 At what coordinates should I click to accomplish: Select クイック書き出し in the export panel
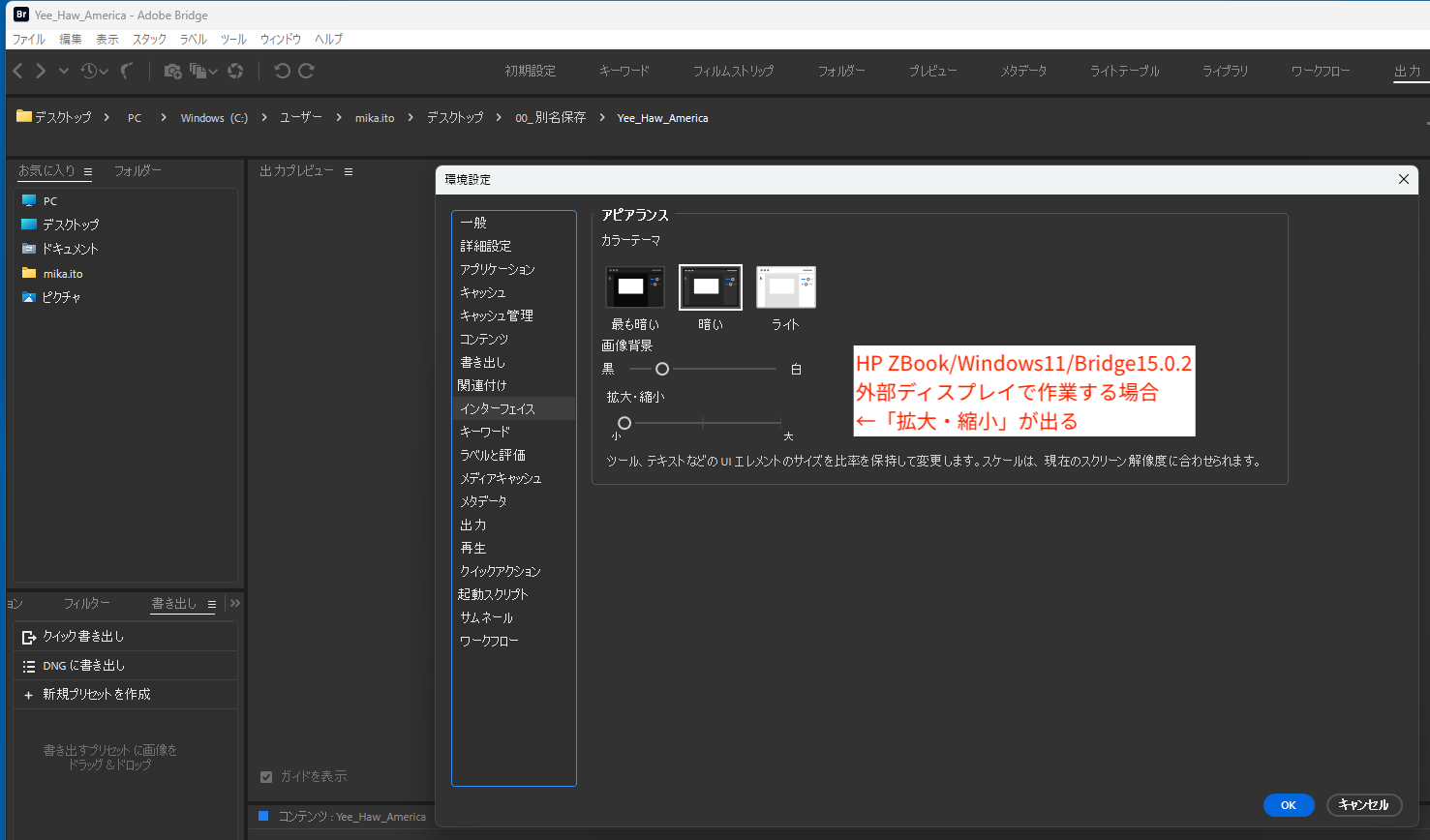[x=84, y=636]
